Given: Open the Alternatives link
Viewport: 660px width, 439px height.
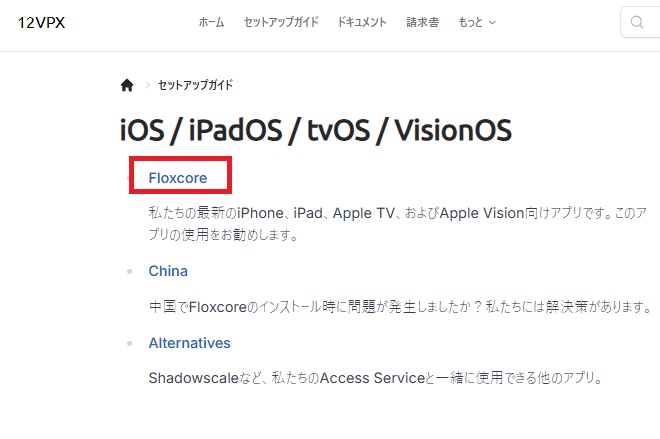Looking at the screenshot, I should (x=189, y=343).
